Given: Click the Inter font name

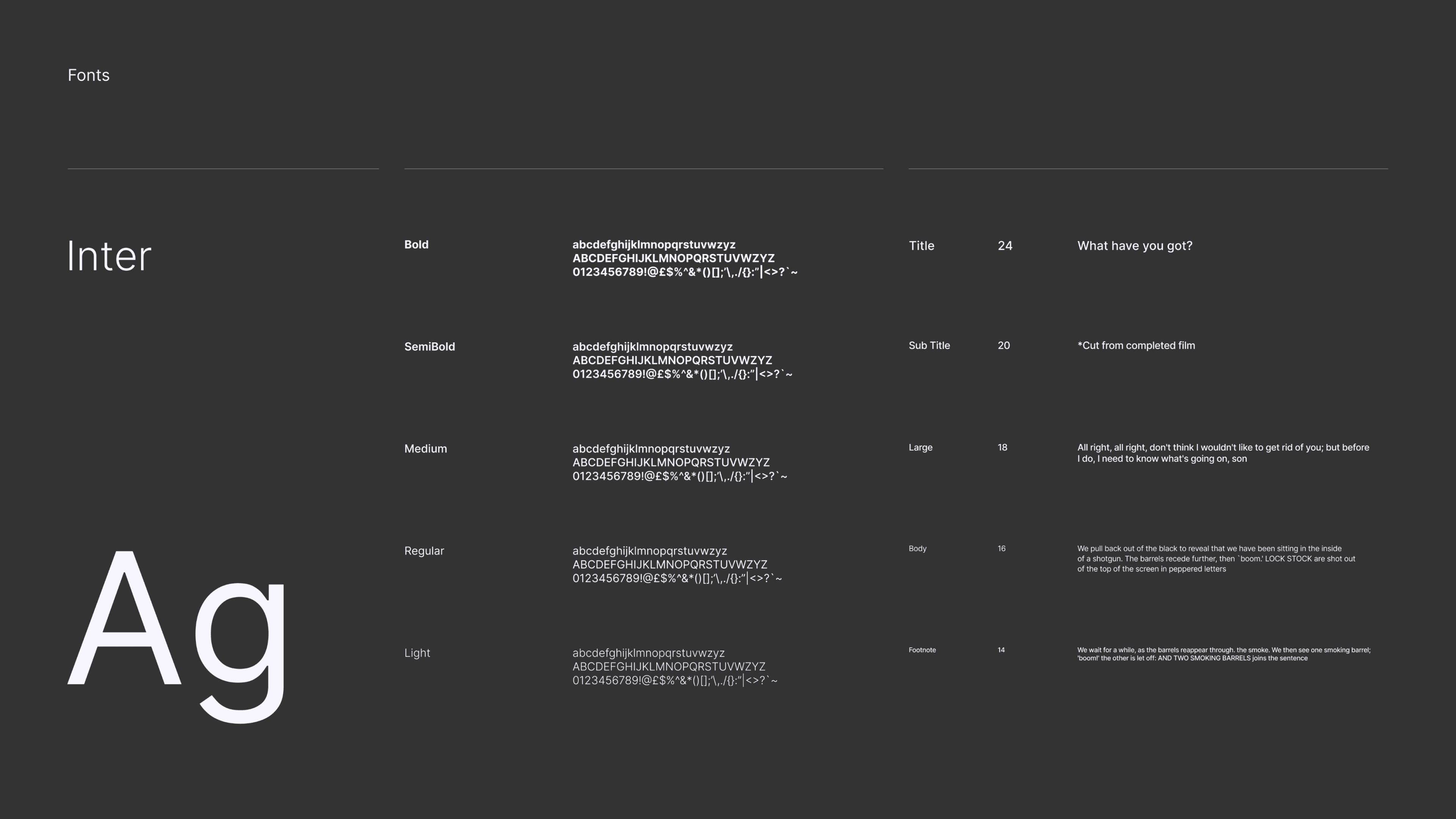Looking at the screenshot, I should click(109, 256).
